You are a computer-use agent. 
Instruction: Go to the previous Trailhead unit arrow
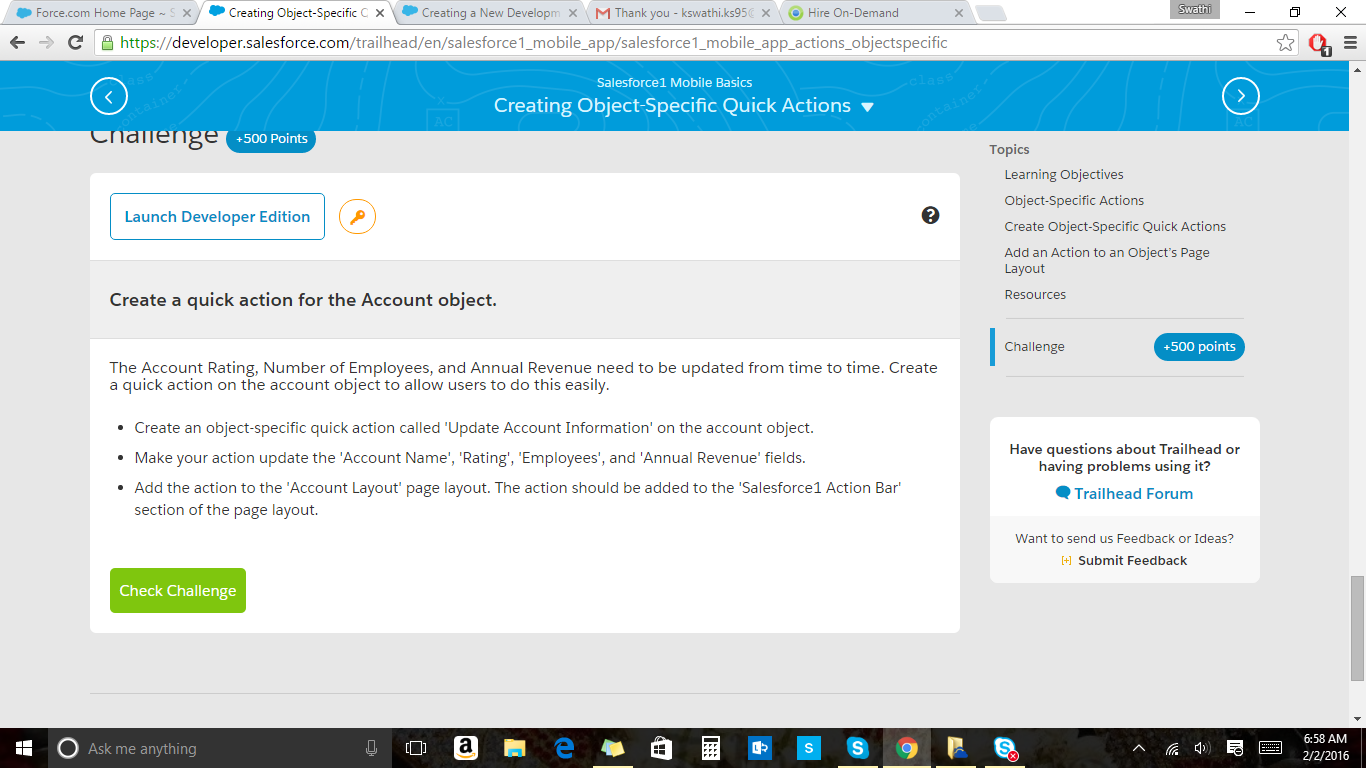pos(109,96)
